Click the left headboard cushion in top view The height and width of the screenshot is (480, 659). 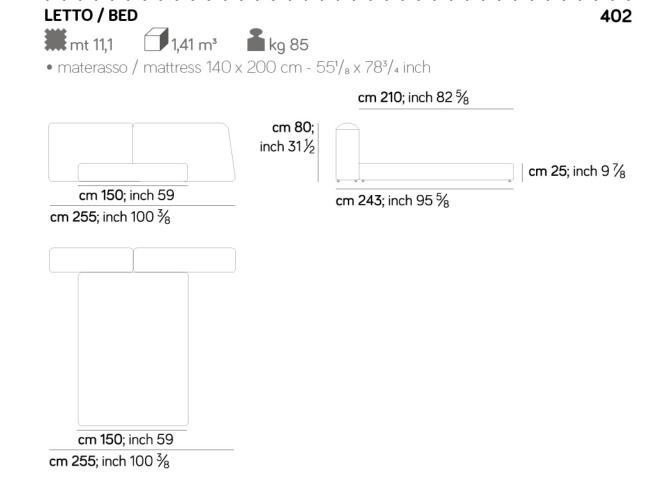tap(91, 260)
